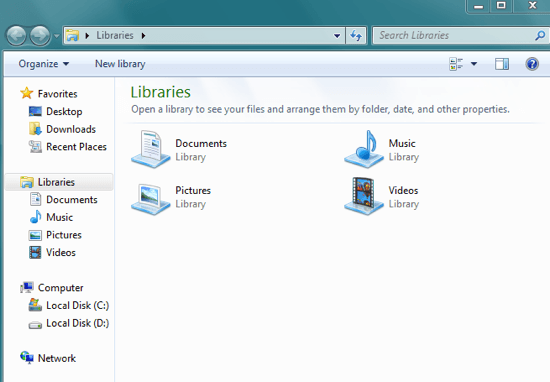Click the Local Disk (C:) drive icon
The width and height of the screenshot is (550, 382).
[x=35, y=305]
